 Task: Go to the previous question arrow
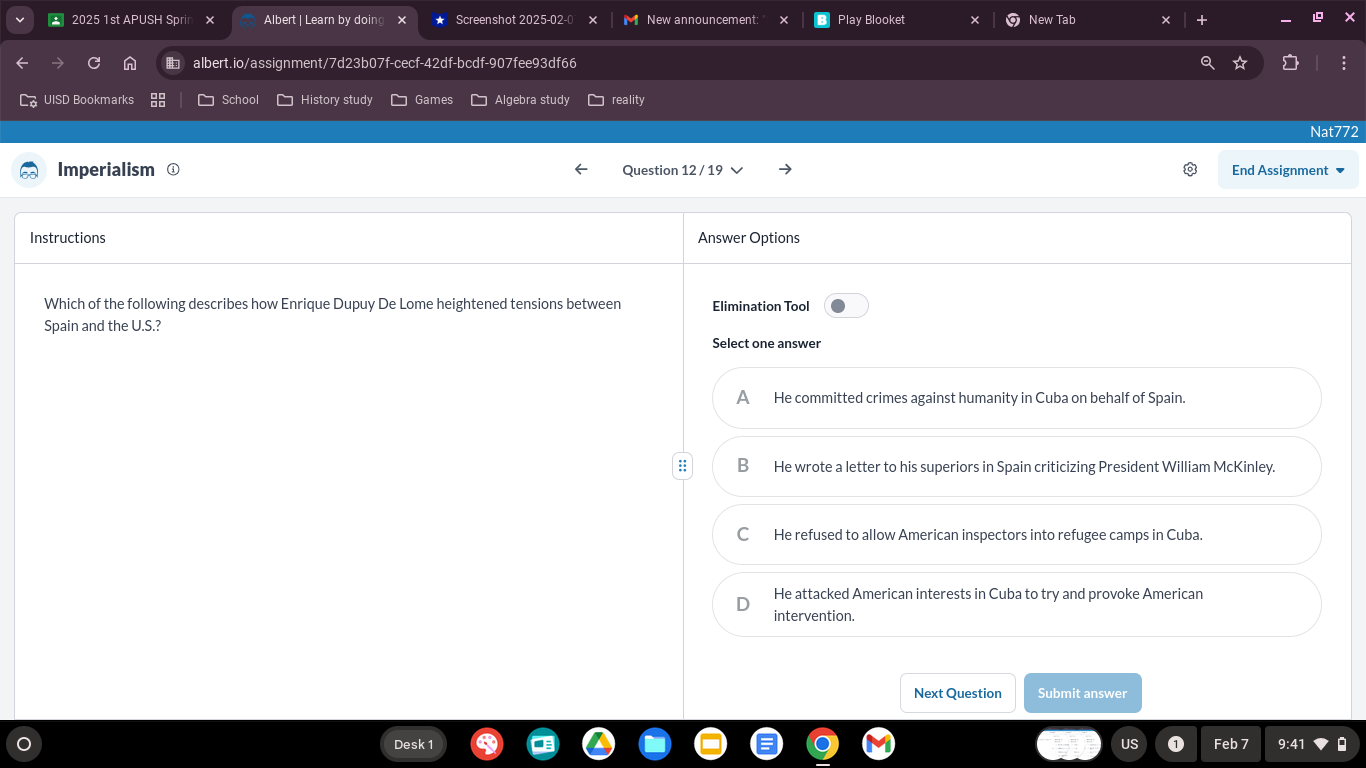pos(581,170)
